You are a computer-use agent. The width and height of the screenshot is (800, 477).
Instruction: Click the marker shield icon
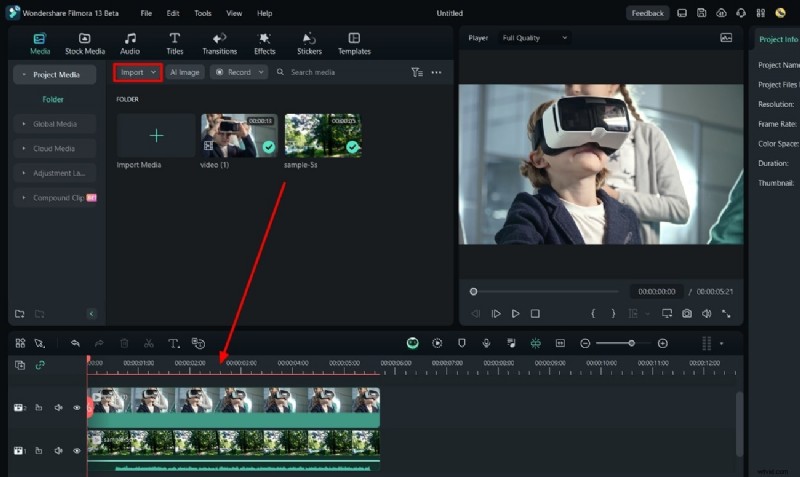462,343
